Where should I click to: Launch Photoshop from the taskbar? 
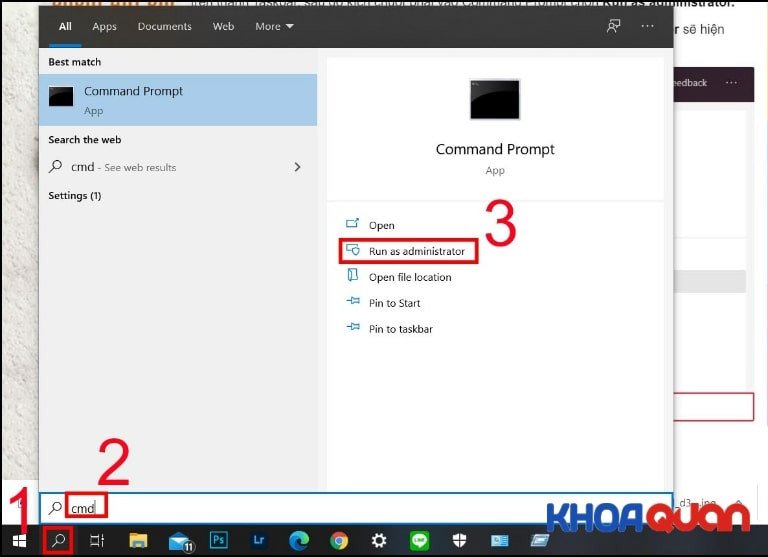coord(218,540)
